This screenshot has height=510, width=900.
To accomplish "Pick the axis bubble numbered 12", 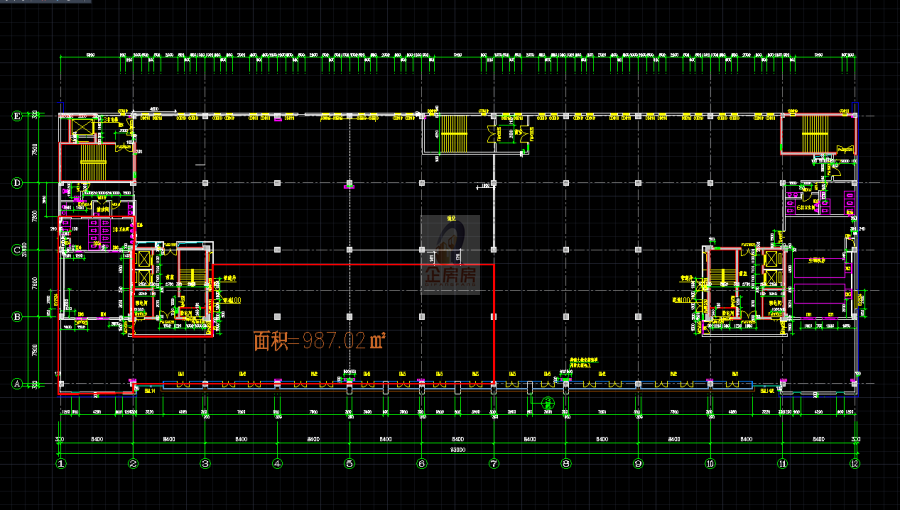I will [x=855, y=464].
